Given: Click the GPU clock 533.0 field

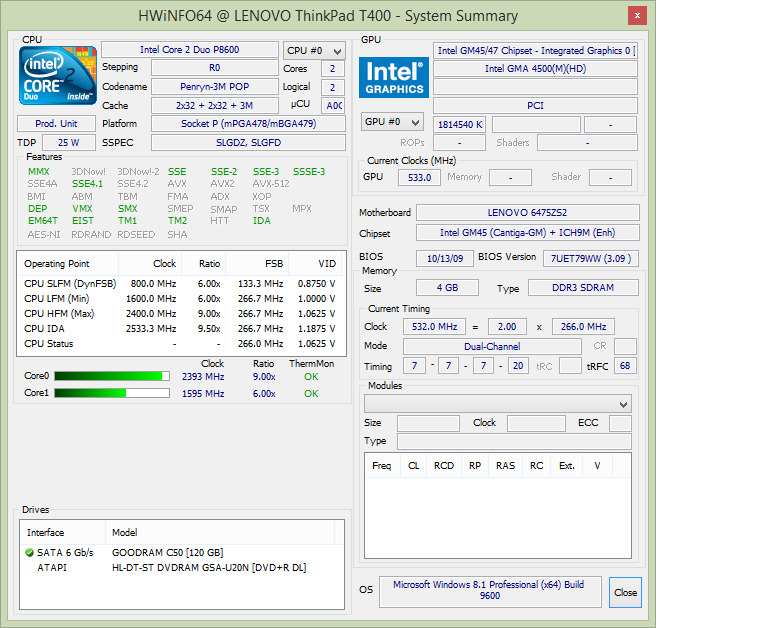Looking at the screenshot, I should [419, 177].
